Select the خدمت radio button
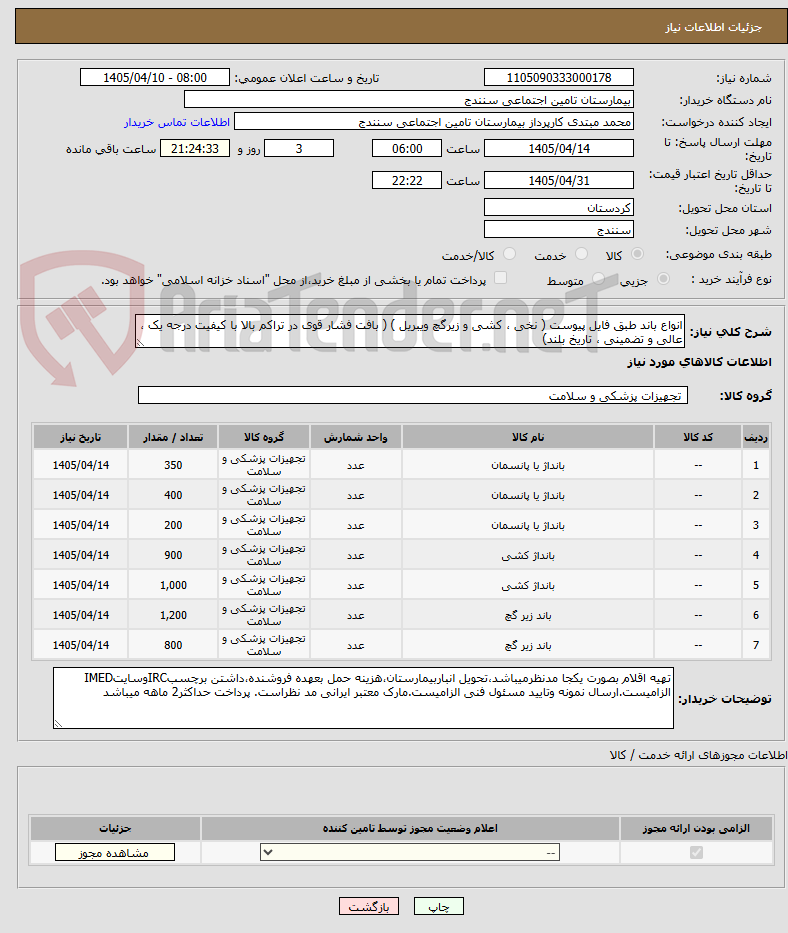This screenshot has width=788, height=933. pyautogui.click(x=581, y=254)
